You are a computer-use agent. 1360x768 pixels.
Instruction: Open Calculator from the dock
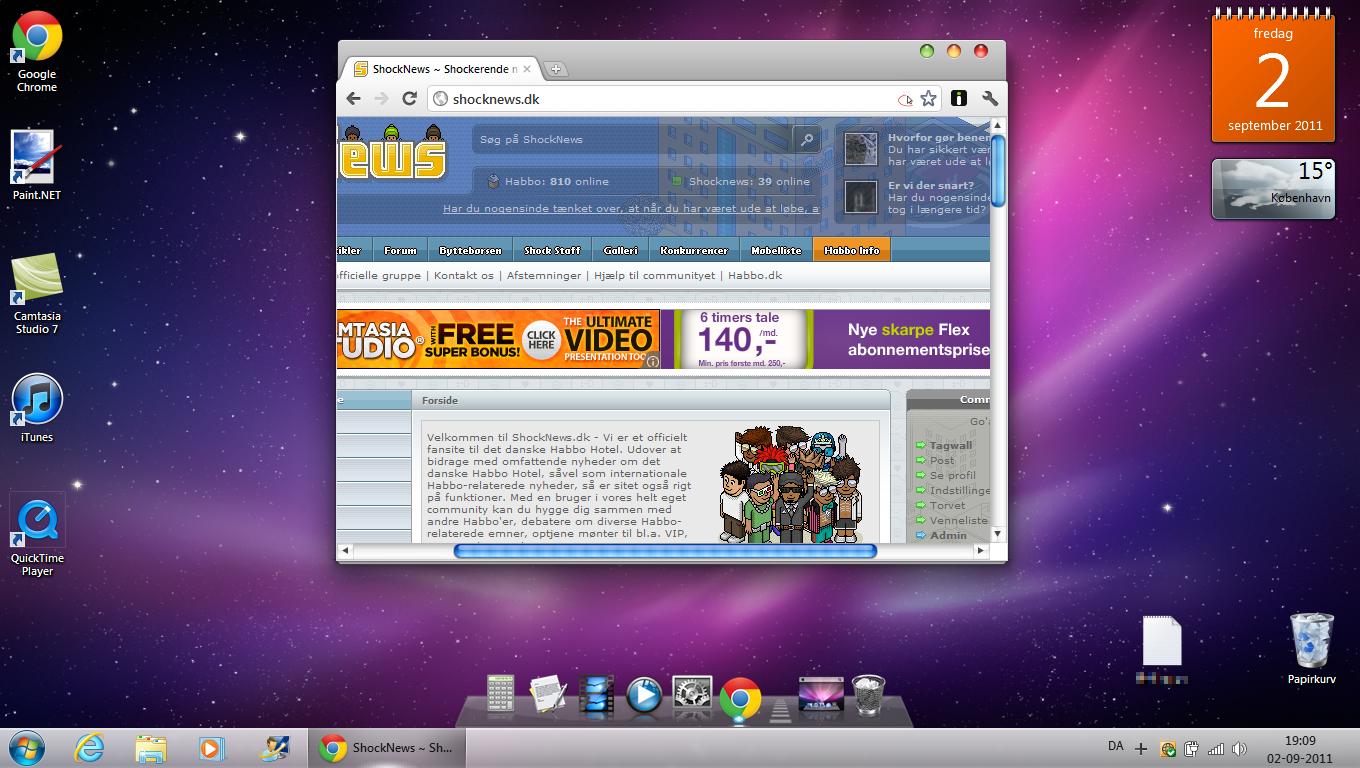pos(500,693)
